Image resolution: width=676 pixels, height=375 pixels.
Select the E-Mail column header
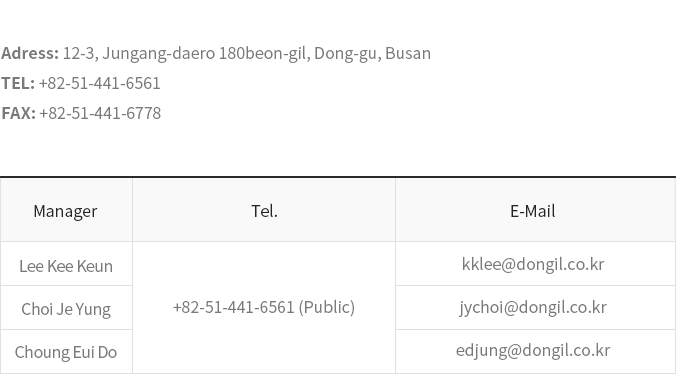[x=533, y=211]
